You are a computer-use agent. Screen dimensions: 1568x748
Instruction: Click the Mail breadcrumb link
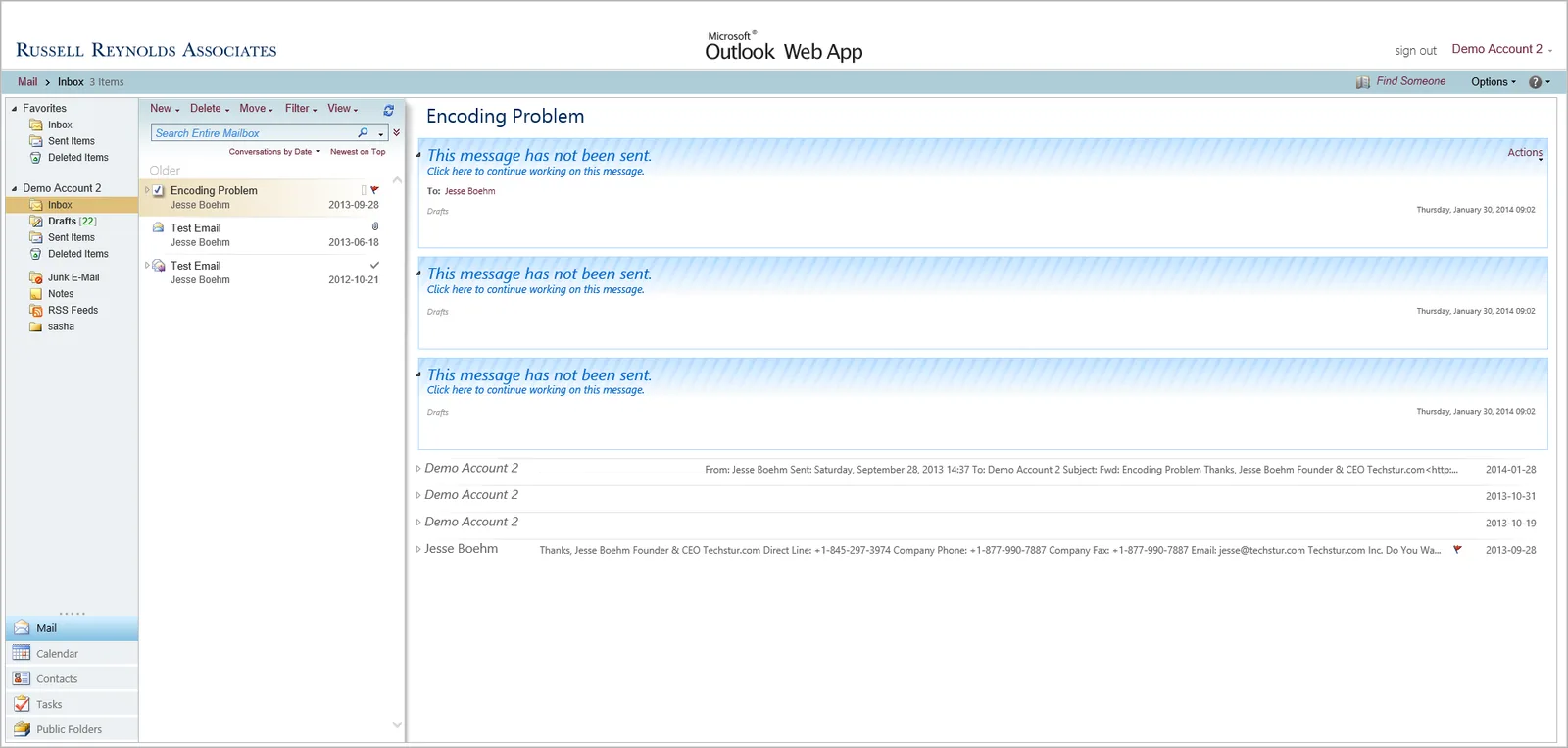click(27, 82)
